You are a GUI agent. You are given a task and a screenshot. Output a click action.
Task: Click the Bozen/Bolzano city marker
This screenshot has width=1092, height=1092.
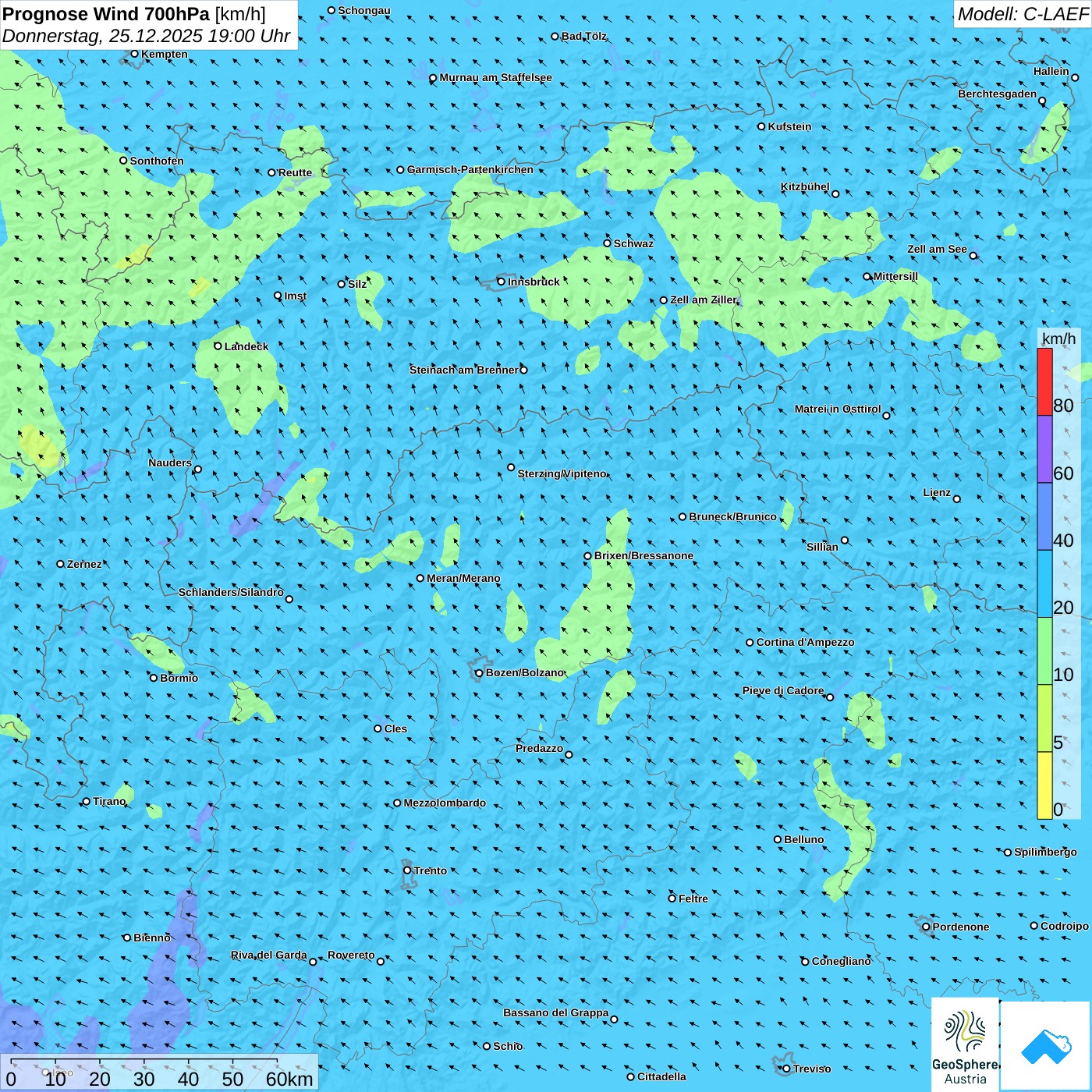tap(479, 673)
